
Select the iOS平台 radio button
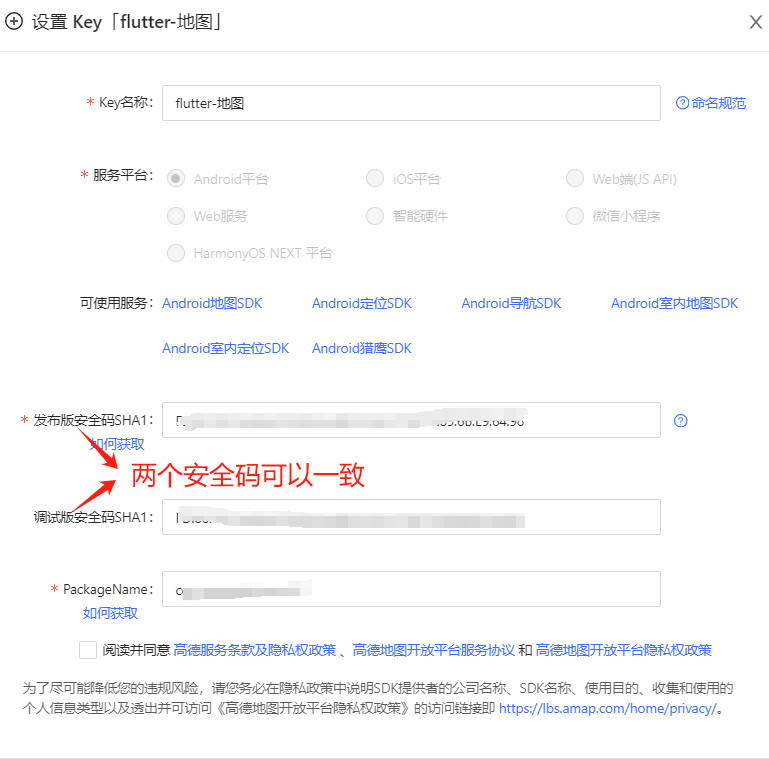pyautogui.click(x=375, y=179)
